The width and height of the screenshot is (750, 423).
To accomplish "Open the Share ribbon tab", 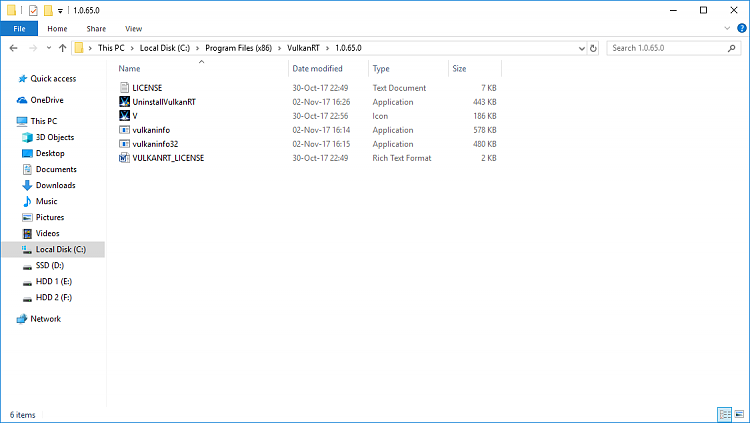I will pyautogui.click(x=96, y=29).
